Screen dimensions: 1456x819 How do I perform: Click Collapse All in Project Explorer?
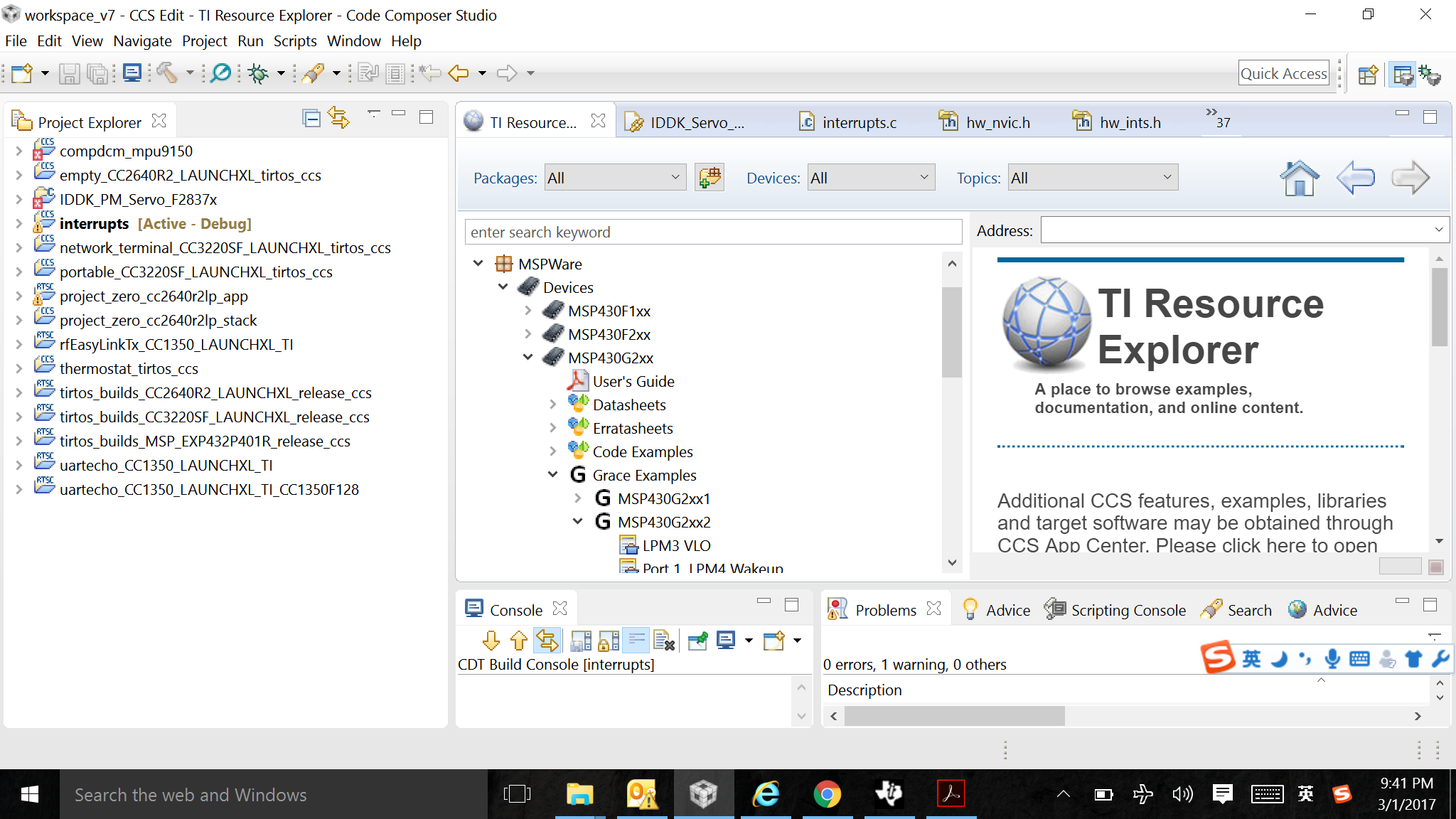coord(311,119)
